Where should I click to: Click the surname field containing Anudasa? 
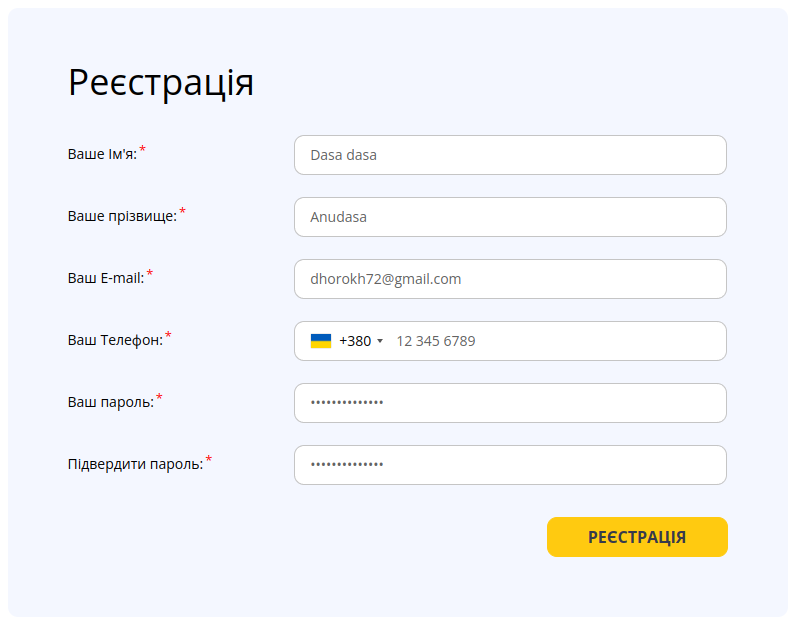point(510,217)
